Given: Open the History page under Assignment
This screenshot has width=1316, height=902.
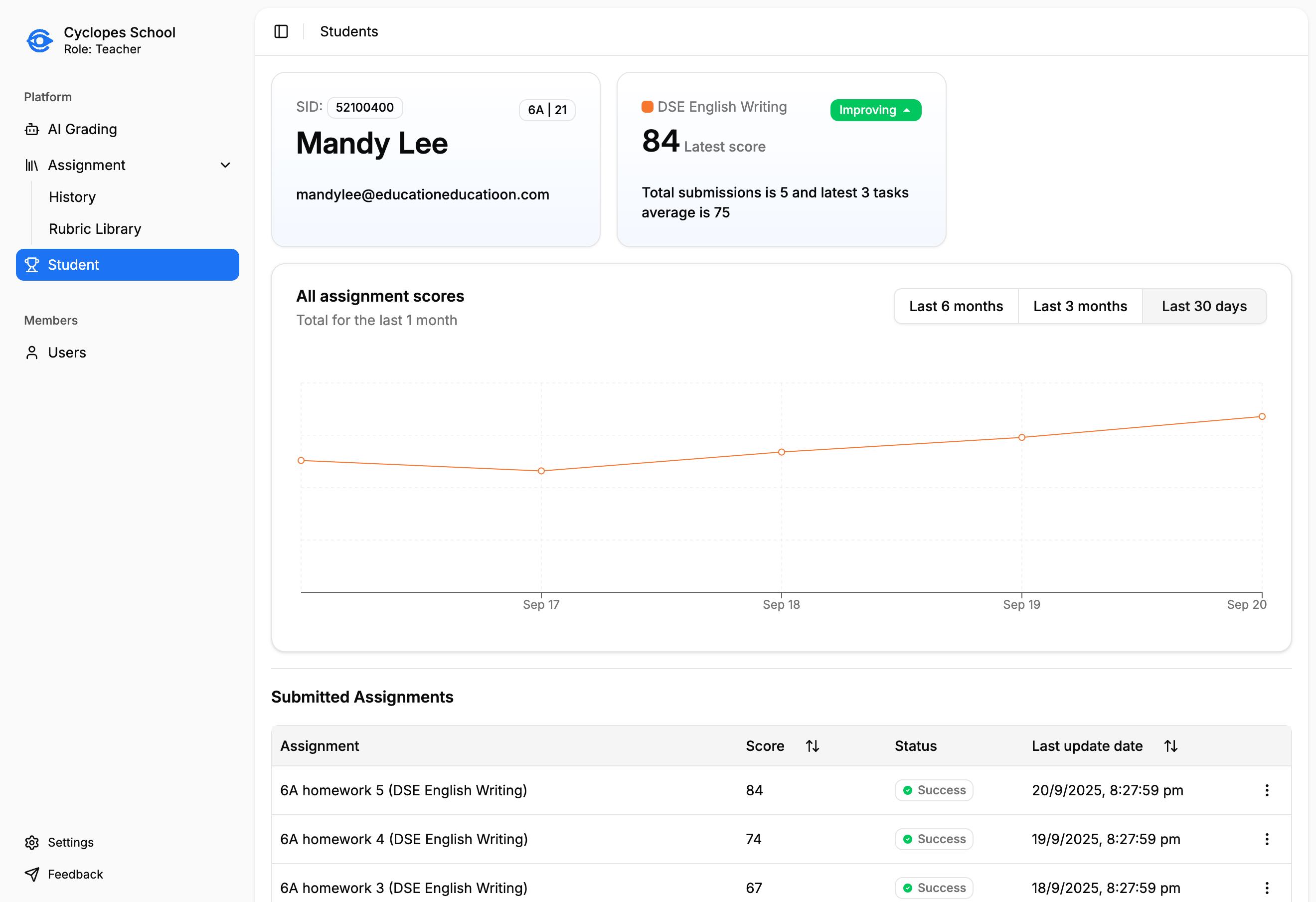Looking at the screenshot, I should pyautogui.click(x=72, y=196).
